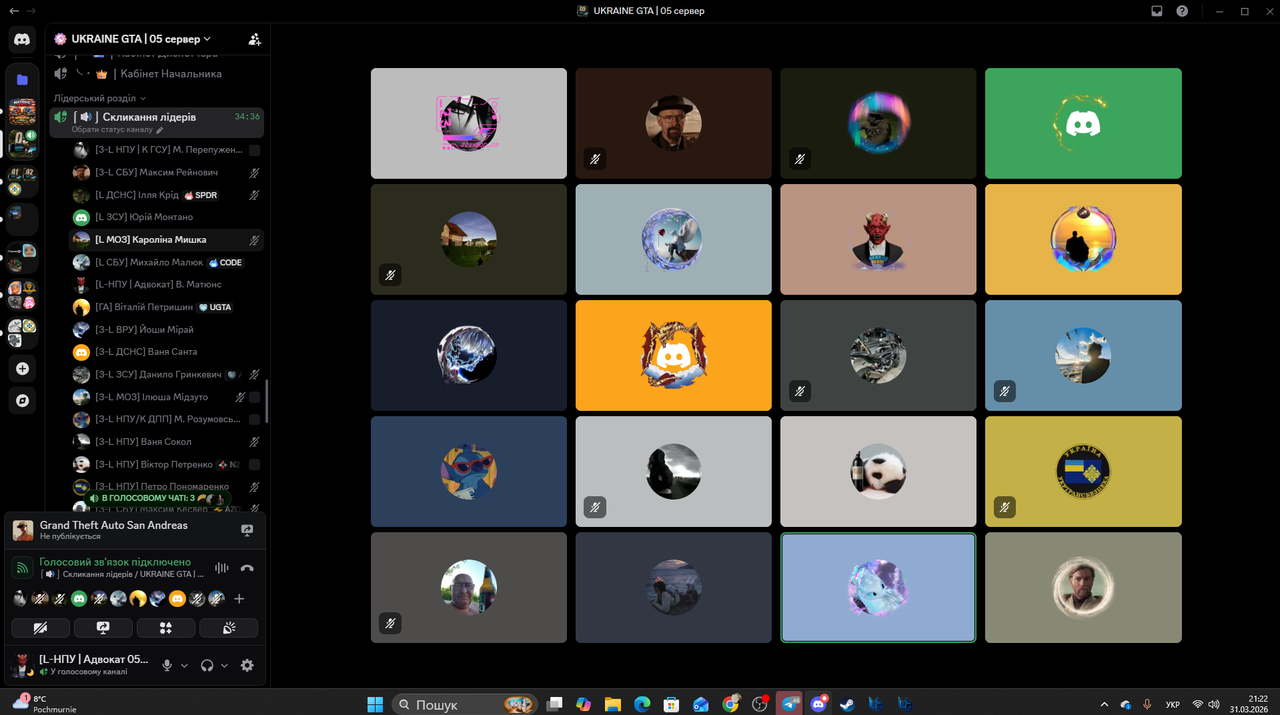The image size is (1280, 715).
Task: Focus the panda avatar video tile
Action: (x=878, y=471)
